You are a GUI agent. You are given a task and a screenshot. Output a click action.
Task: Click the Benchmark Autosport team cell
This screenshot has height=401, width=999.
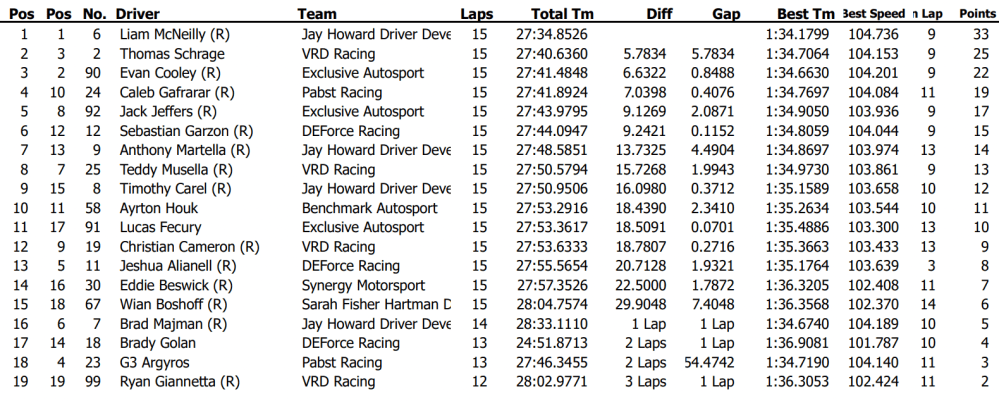369,208
